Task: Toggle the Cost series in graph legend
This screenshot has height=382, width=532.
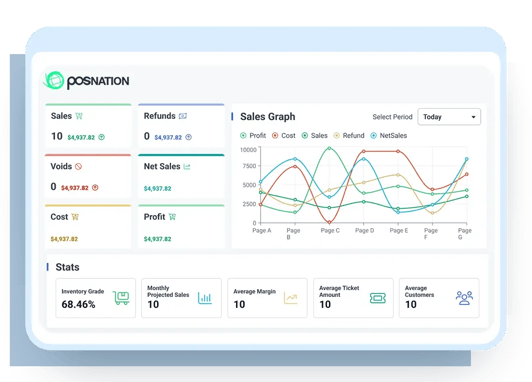Action: (284, 136)
